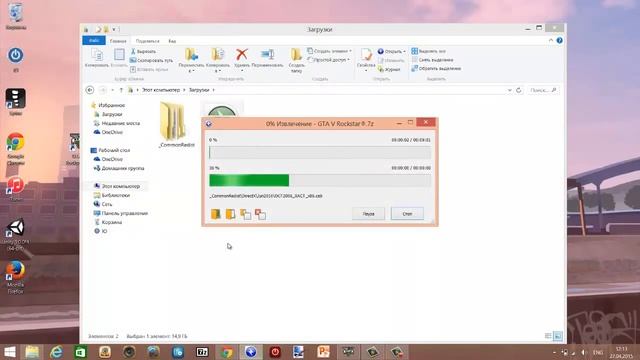Select the _CommonRedist folder
The width and height of the screenshot is (640, 360).
pyautogui.click(x=176, y=124)
